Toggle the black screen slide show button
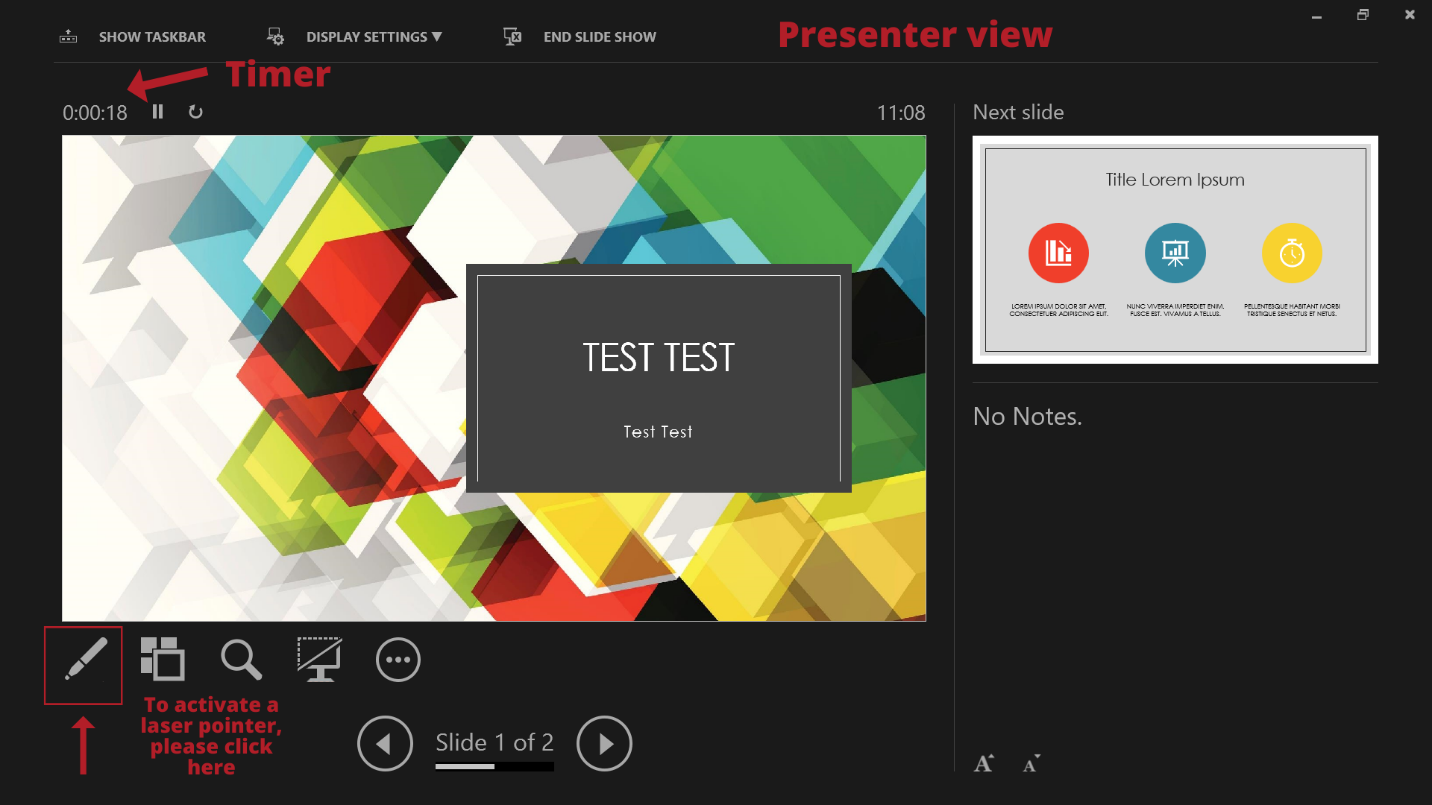The height and width of the screenshot is (805, 1432). tap(320, 660)
